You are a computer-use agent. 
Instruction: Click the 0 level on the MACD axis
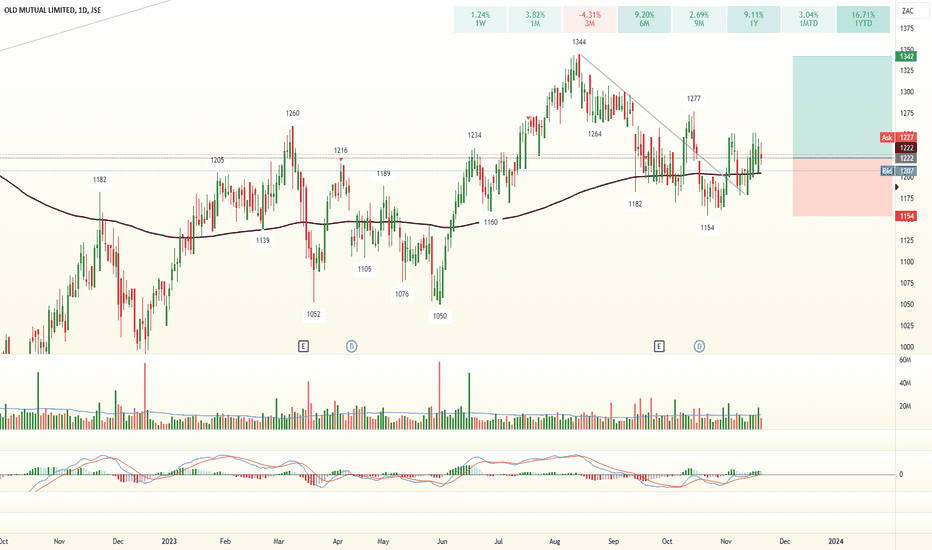point(901,474)
